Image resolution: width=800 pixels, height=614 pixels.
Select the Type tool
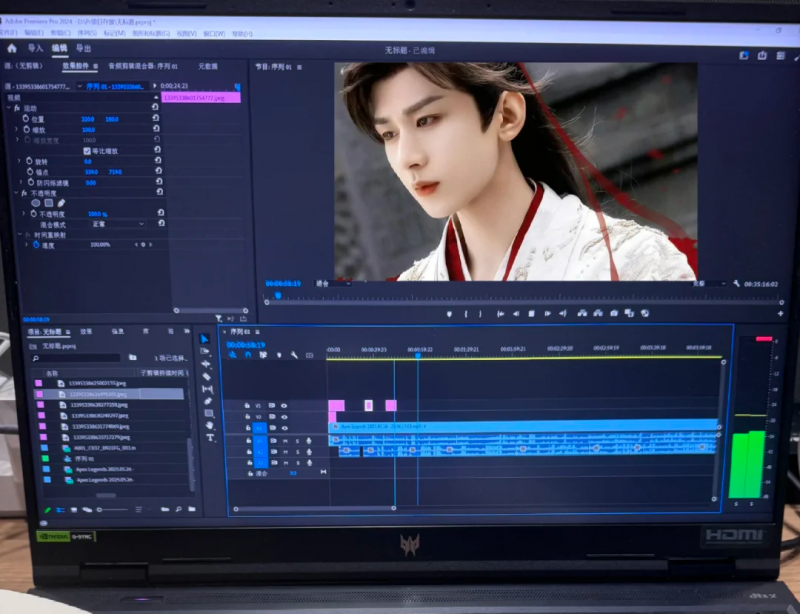[210, 438]
